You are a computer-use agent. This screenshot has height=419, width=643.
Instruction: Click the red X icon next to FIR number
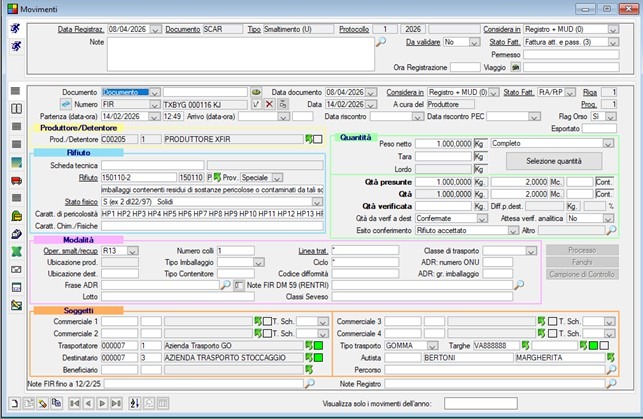[x=269, y=104]
